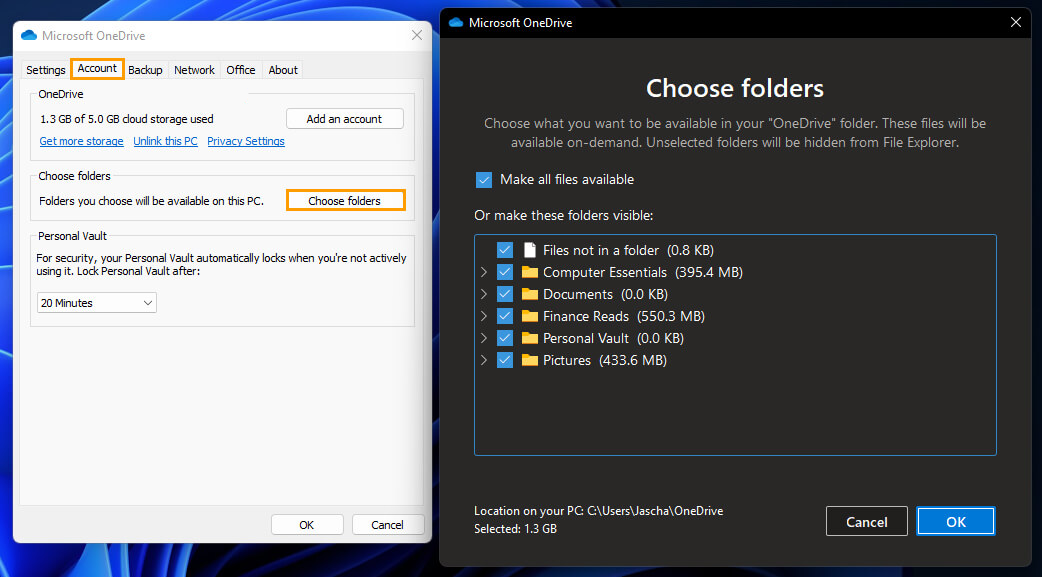Click the Location on your PC path text
Image resolution: width=1042 pixels, height=577 pixels.
pyautogui.click(x=598, y=511)
